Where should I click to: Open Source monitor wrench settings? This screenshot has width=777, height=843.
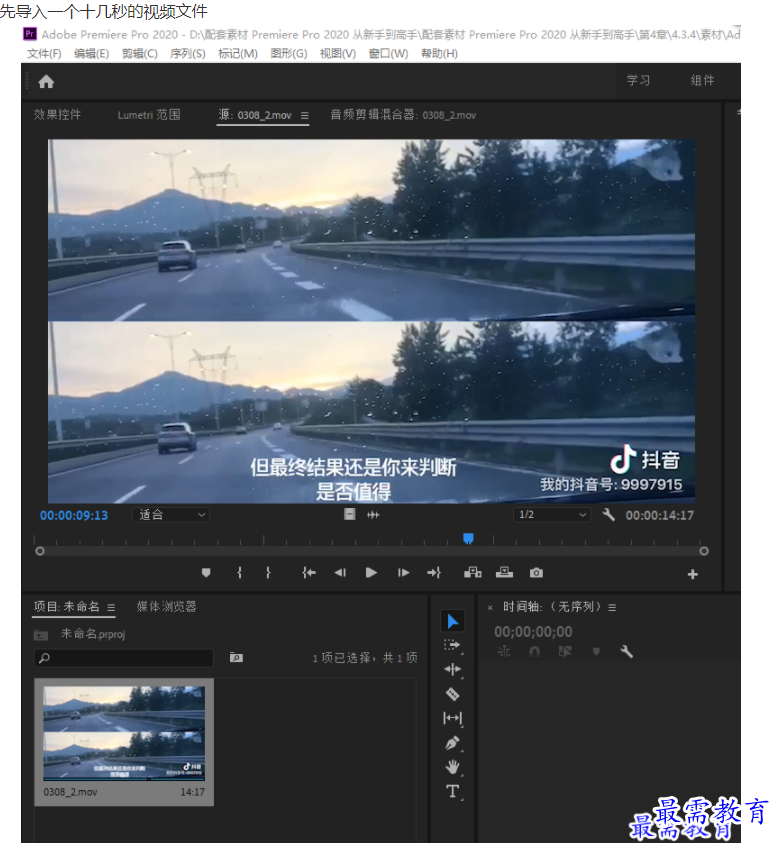(x=608, y=515)
